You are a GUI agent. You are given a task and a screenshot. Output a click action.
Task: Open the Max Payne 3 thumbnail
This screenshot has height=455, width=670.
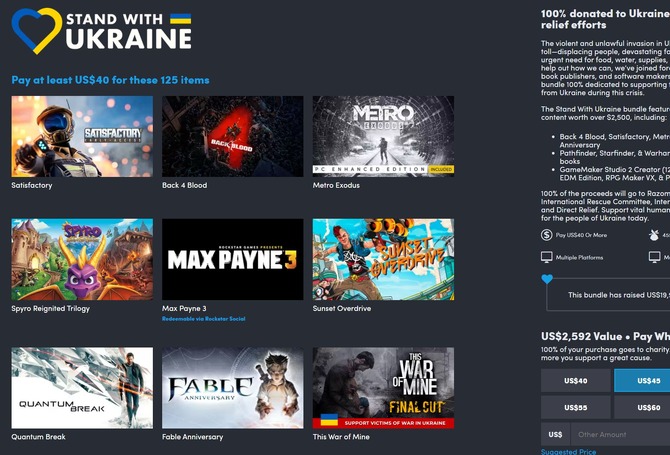pos(232,259)
